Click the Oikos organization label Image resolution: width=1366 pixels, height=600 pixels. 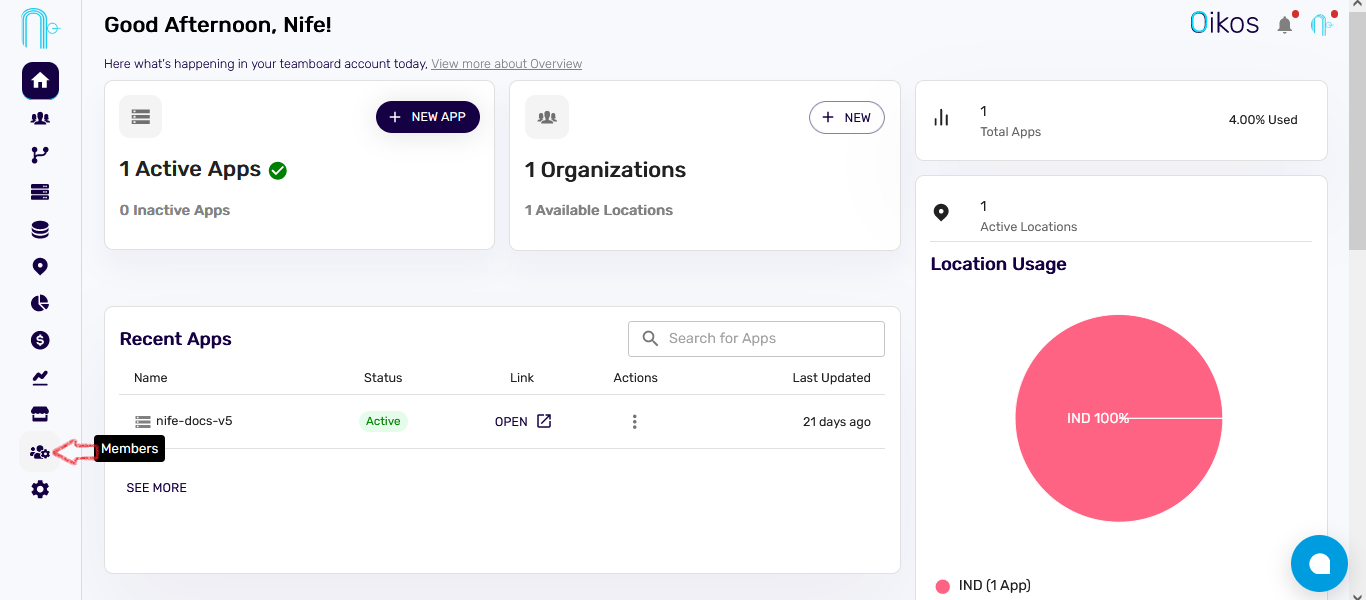click(x=1224, y=22)
